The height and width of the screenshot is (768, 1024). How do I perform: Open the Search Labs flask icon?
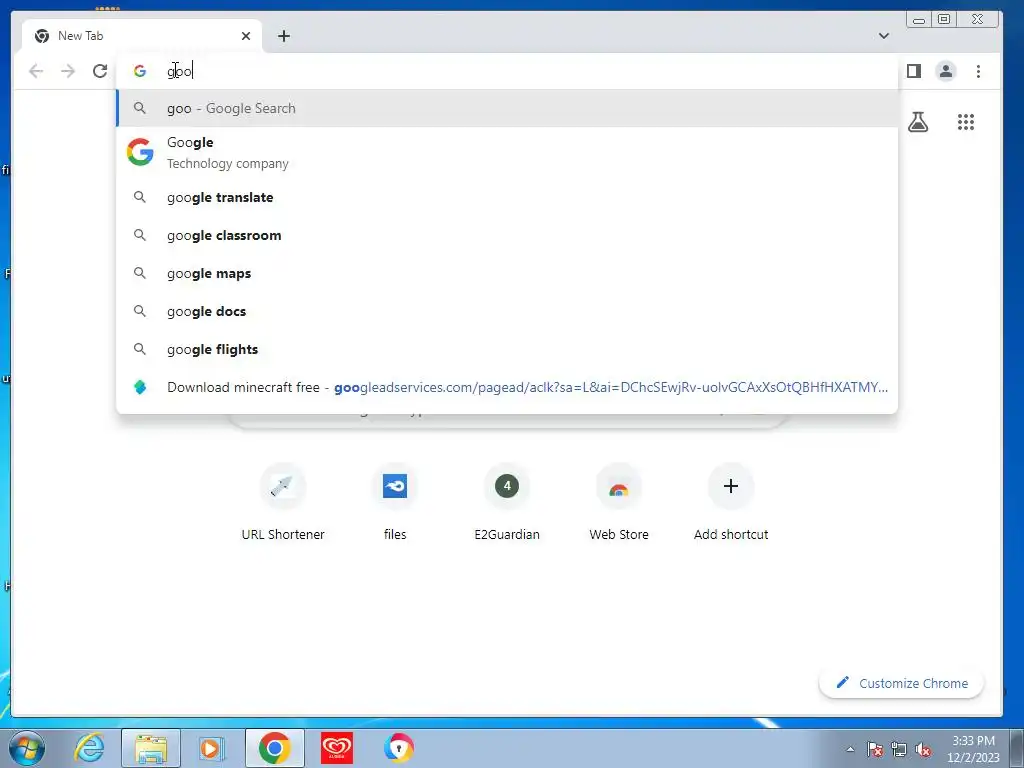click(x=918, y=122)
